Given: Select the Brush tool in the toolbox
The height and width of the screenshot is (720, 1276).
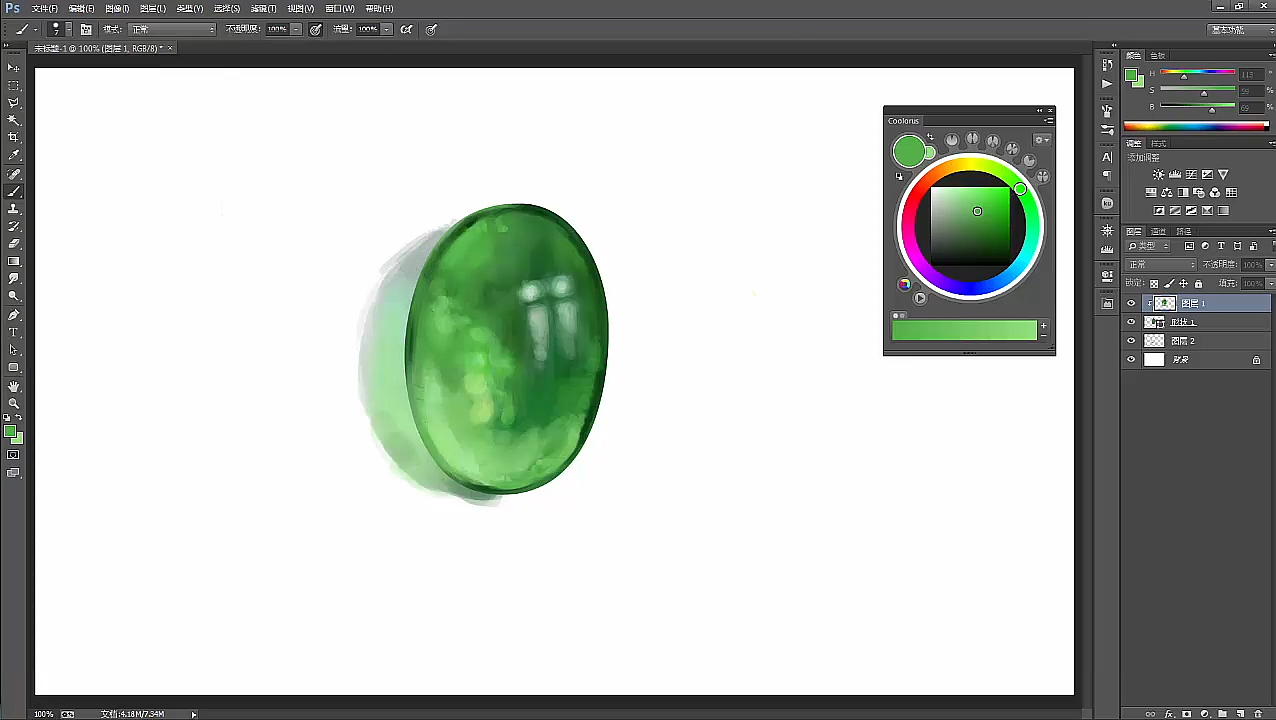Looking at the screenshot, I should tap(14, 191).
